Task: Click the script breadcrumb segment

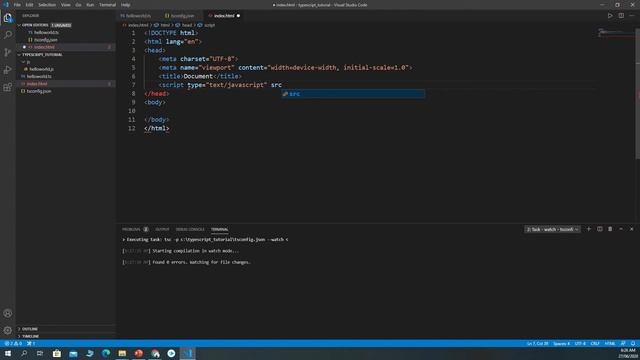Action: pyautogui.click(x=206, y=25)
